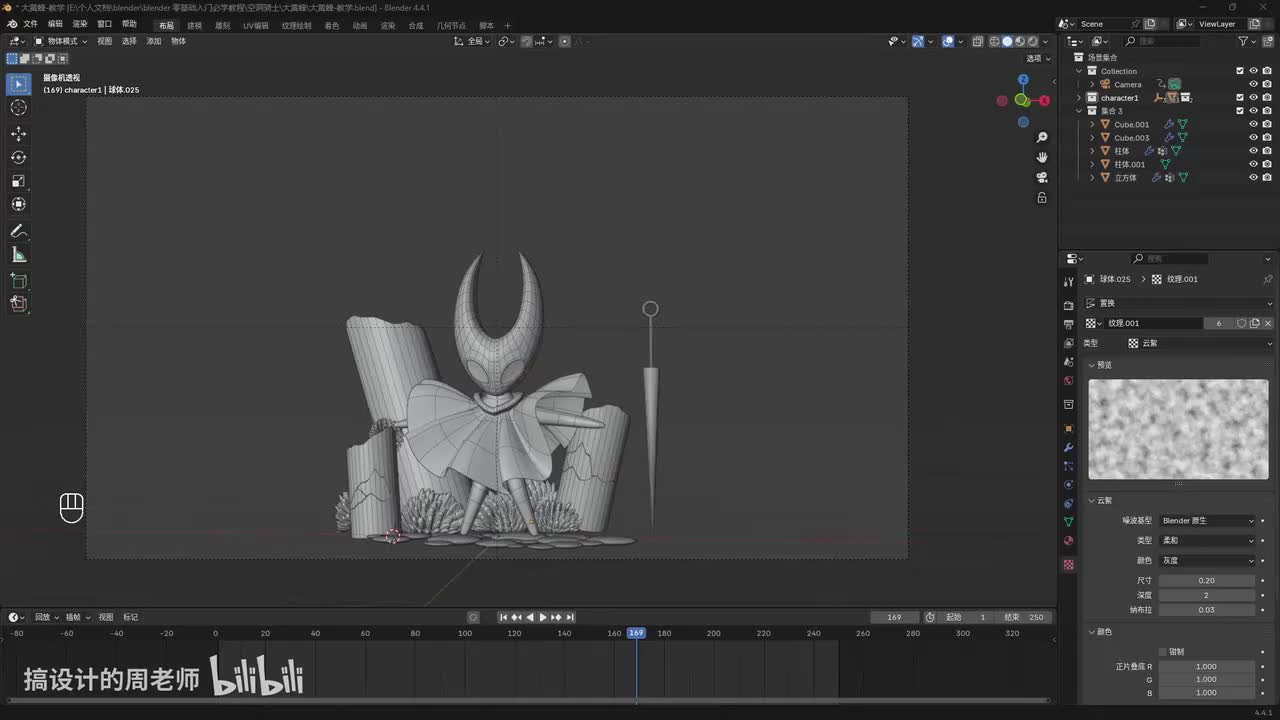Toggle camera view icon in viewport
The image size is (1280, 720).
click(1042, 178)
